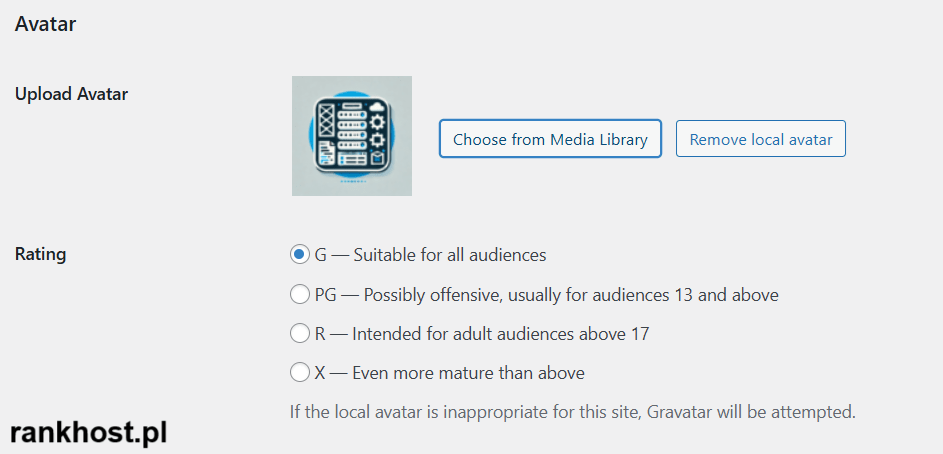Click 'Intended for adult audiences above 17' label
The height and width of the screenshot is (454, 943).
point(500,334)
